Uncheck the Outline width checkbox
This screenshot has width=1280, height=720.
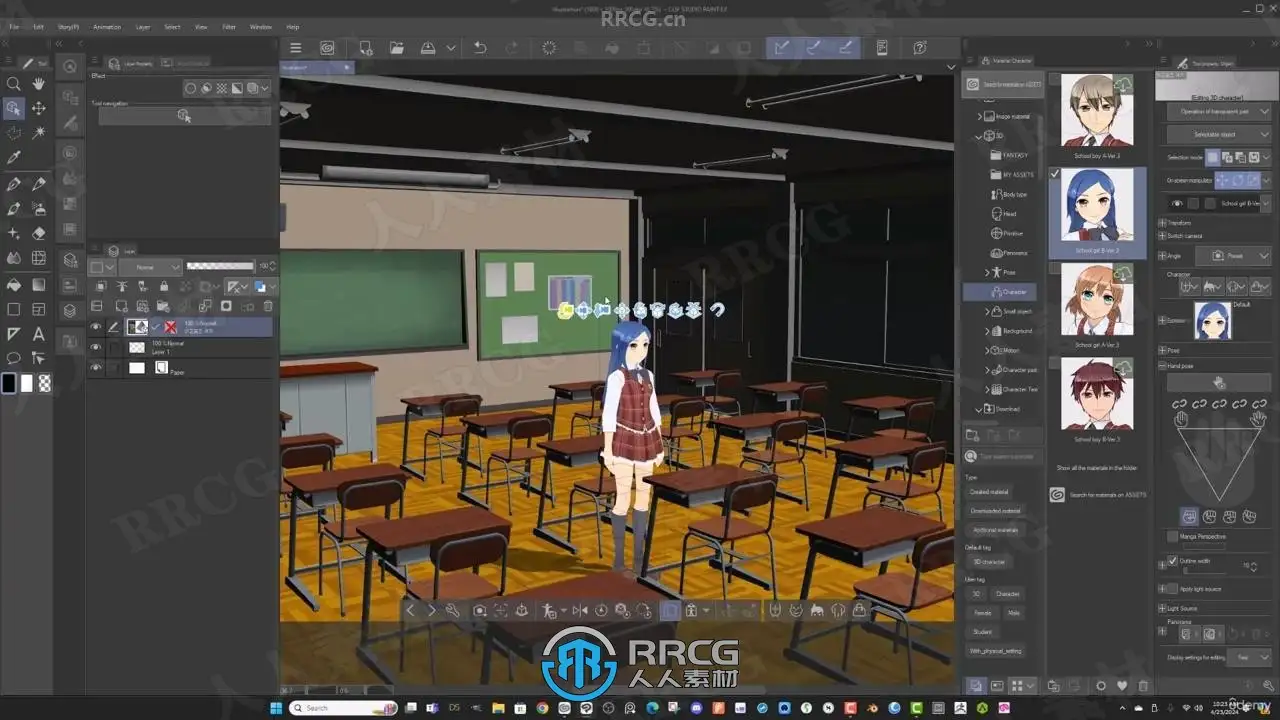(x=1173, y=562)
